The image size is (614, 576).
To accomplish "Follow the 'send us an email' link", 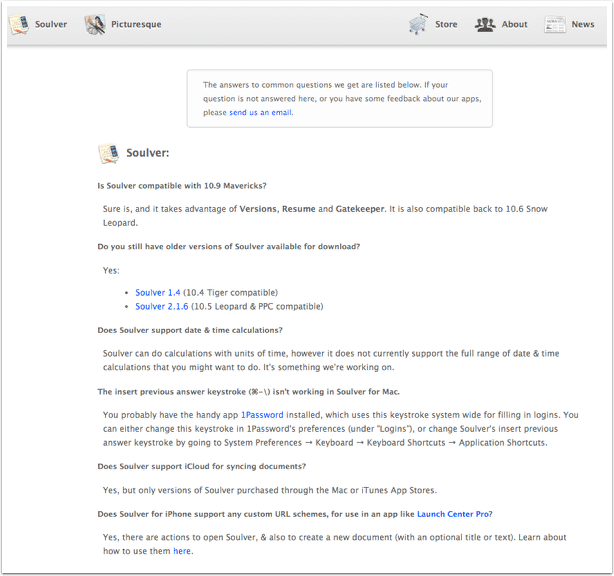I will 260,113.
